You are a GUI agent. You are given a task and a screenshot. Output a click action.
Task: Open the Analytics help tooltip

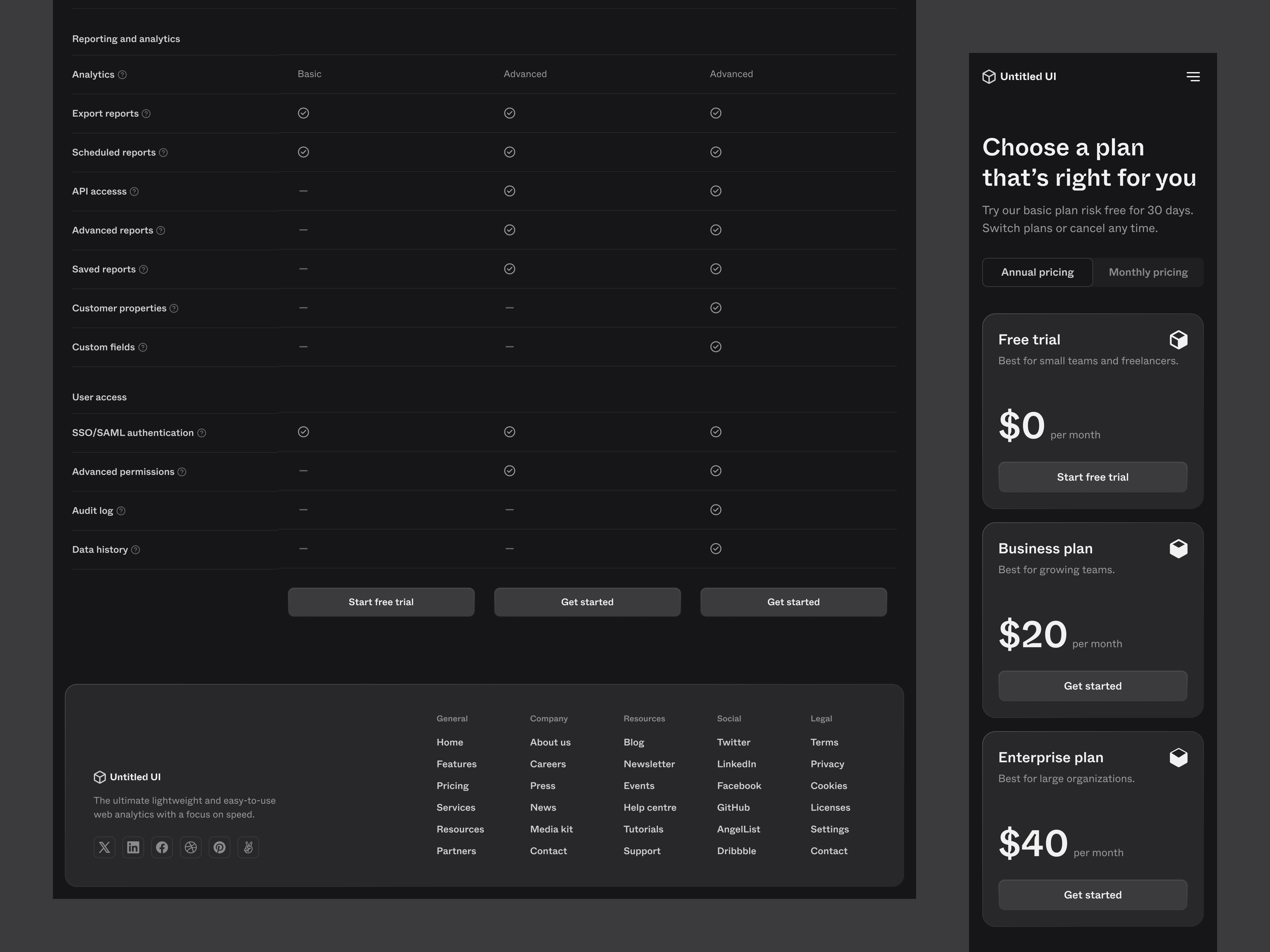(123, 74)
